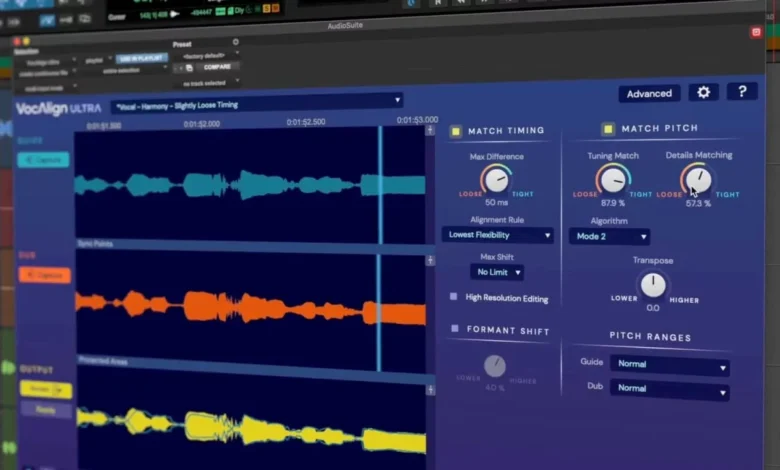The image size is (780, 470).
Task: Enable the High Resolution Editing checkbox
Action: click(453, 296)
